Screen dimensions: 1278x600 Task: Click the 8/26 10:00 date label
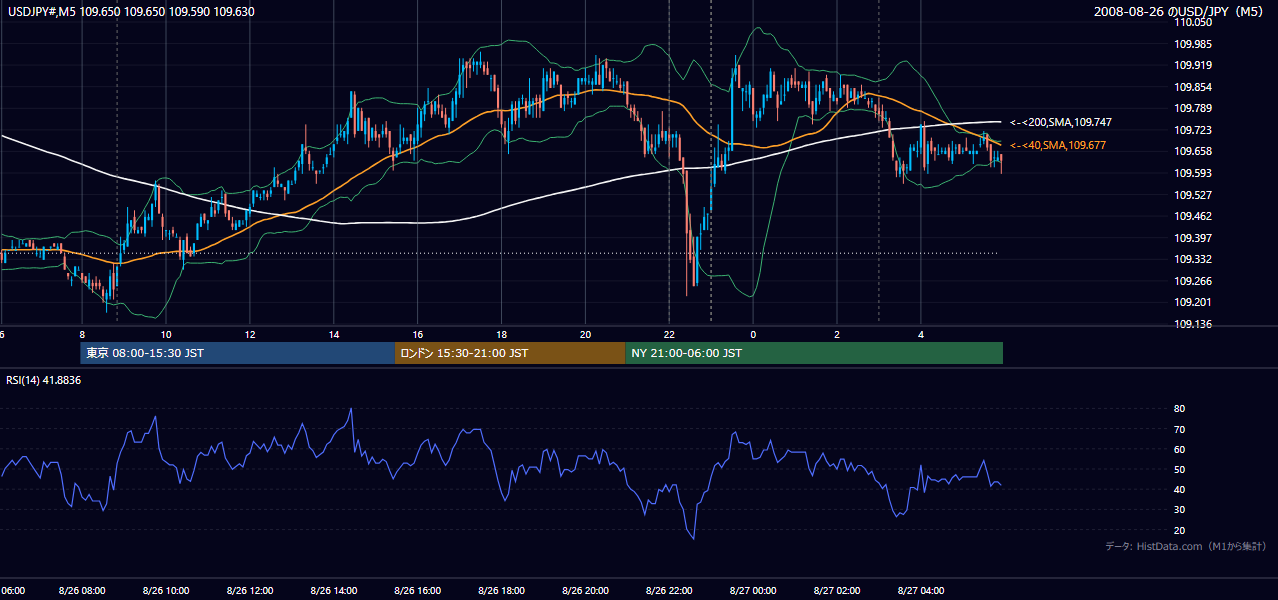click(x=167, y=591)
